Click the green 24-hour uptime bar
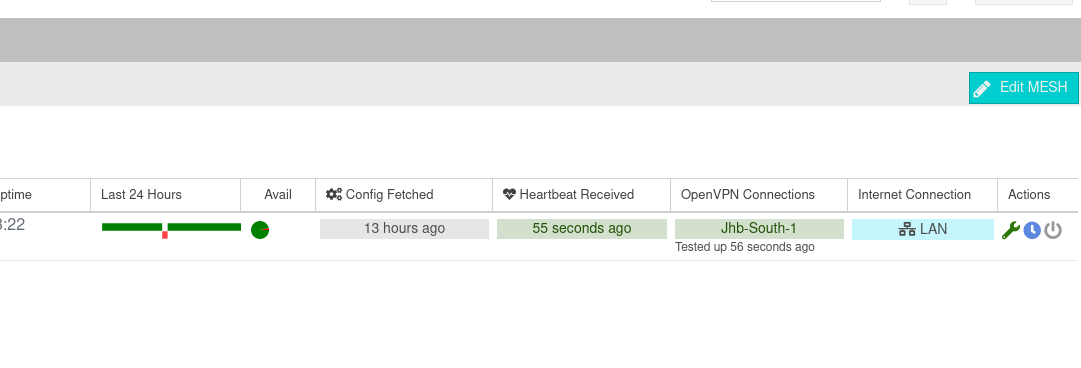Viewport: 1081px width, 368px height. (x=172, y=227)
